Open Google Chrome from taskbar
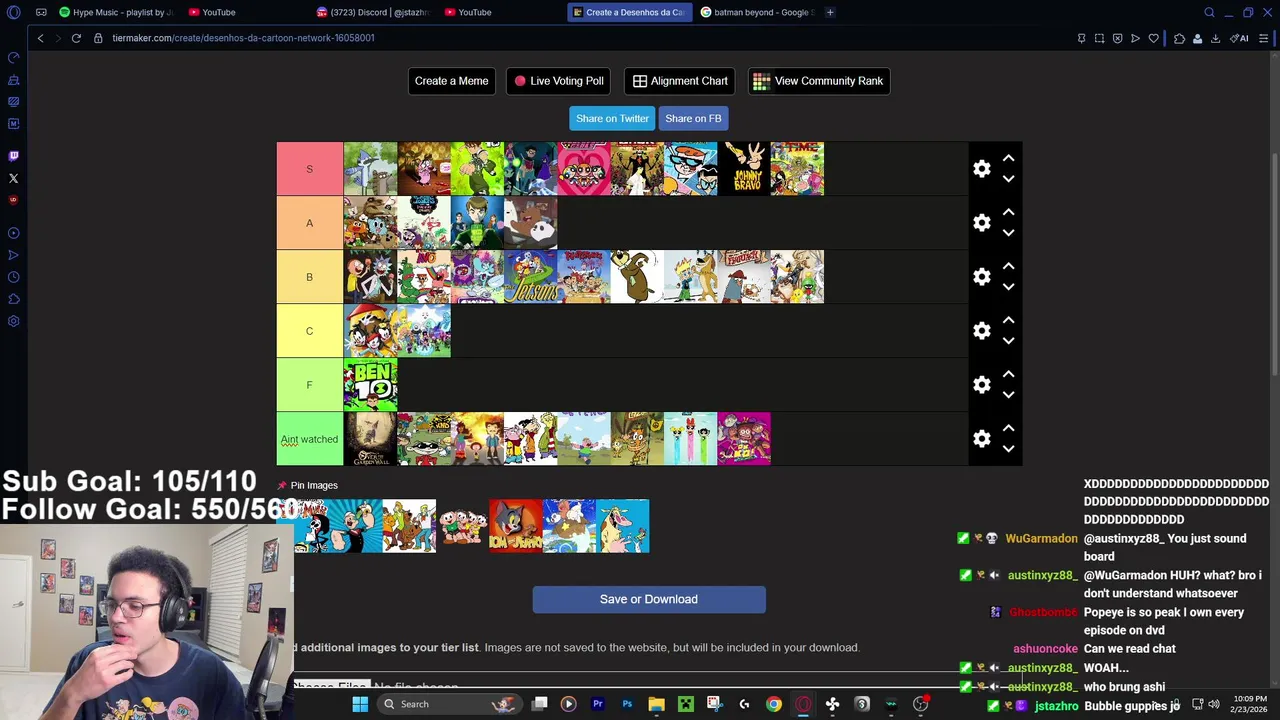The image size is (1280, 720). tap(774, 704)
